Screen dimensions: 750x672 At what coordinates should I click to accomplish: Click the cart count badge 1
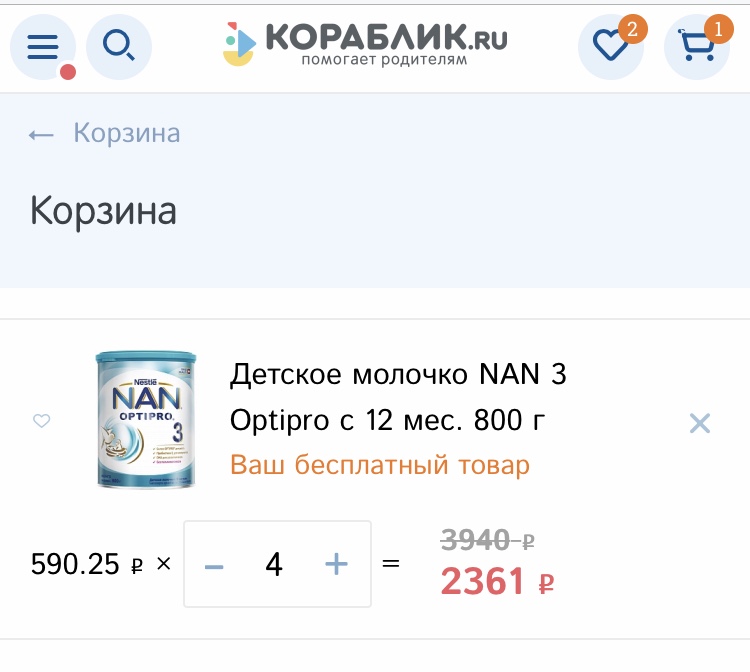[x=717, y=28]
